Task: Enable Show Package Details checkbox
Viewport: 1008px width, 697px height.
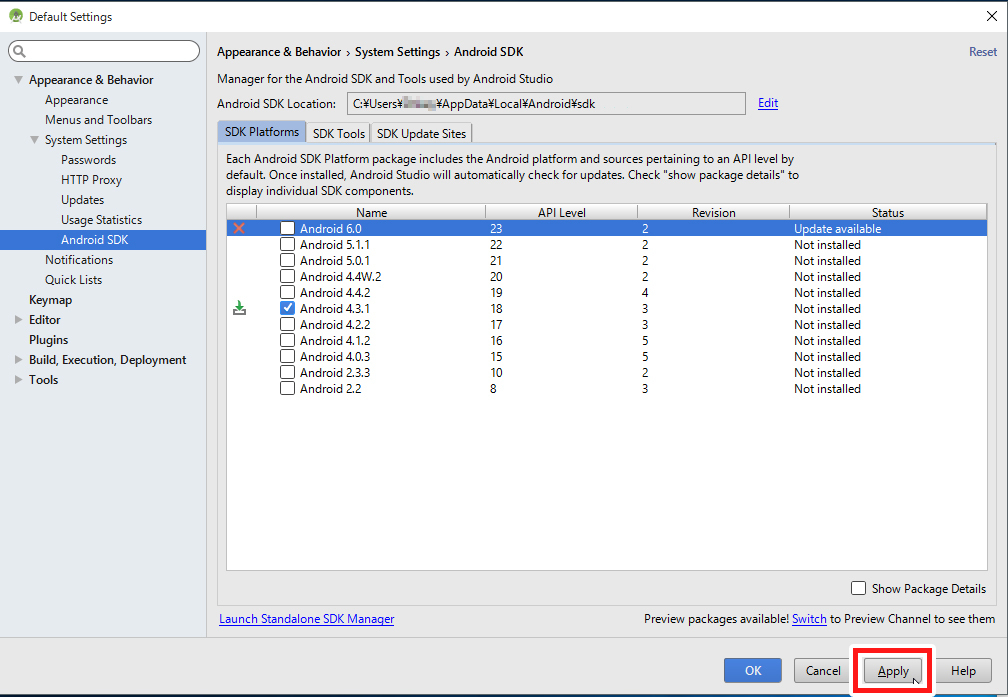Action: tap(858, 588)
